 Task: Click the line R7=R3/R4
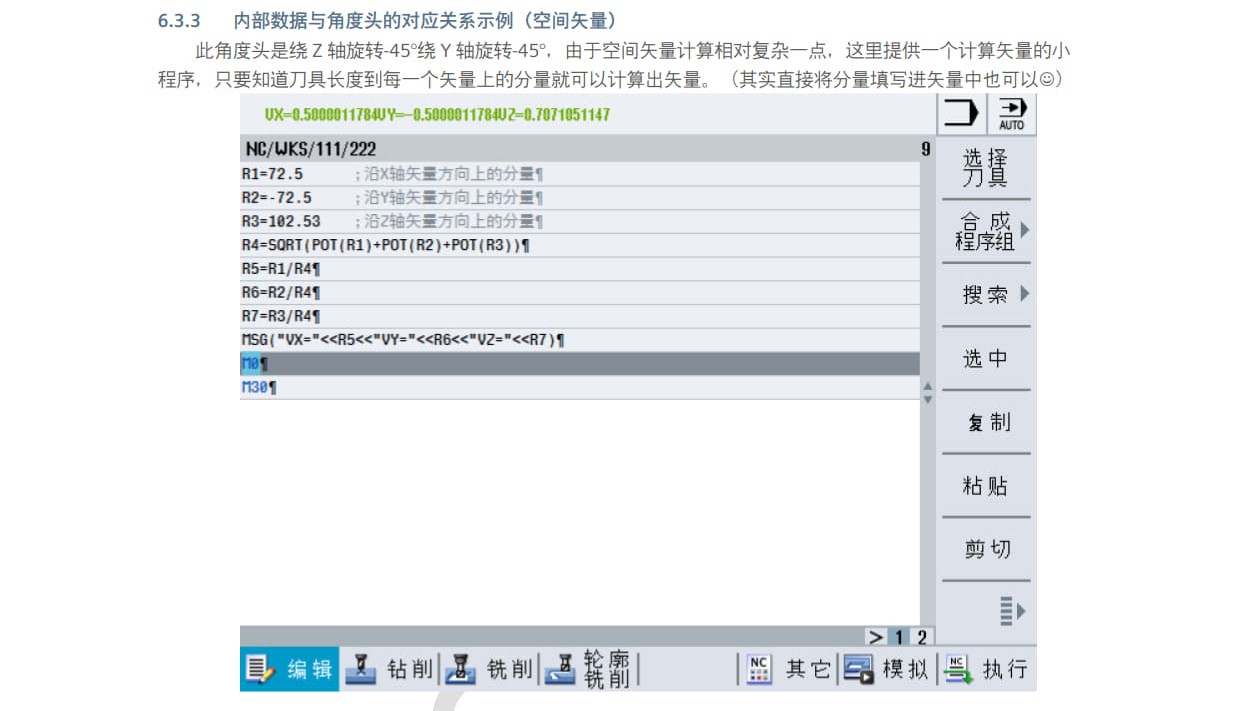click(x=579, y=316)
